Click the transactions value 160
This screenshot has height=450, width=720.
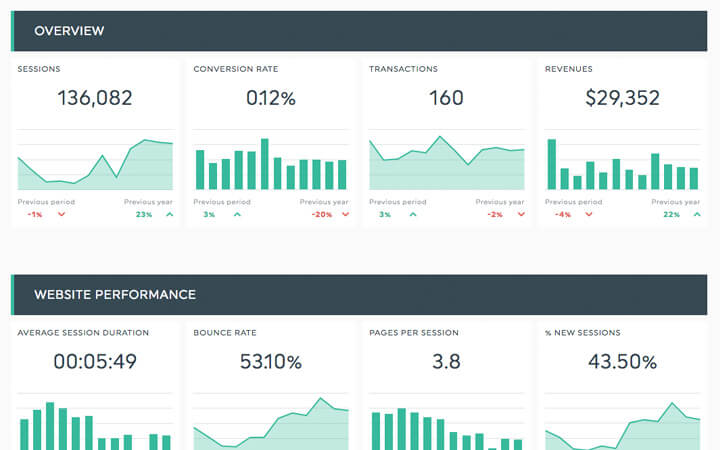click(x=446, y=98)
